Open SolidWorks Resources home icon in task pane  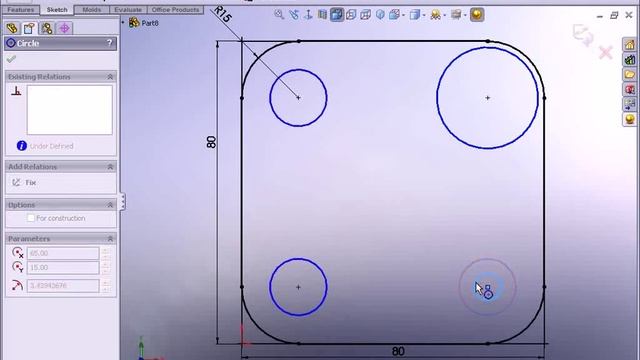point(629,44)
